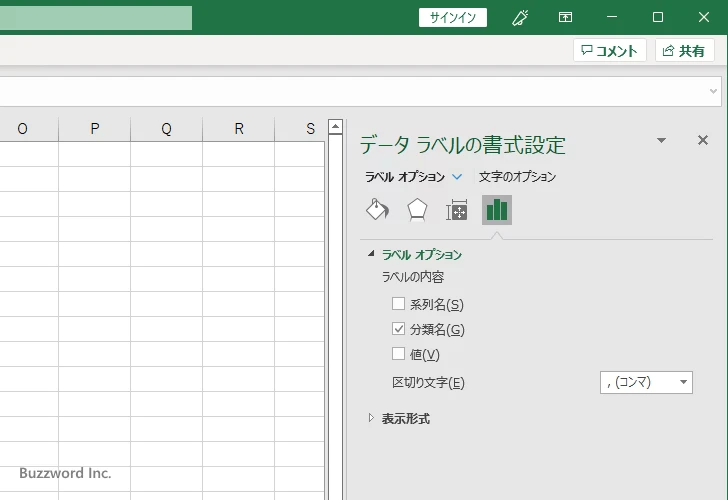Image resolution: width=728 pixels, height=500 pixels.
Task: Click the vertical scrollbar up arrow
Action: [x=335, y=126]
